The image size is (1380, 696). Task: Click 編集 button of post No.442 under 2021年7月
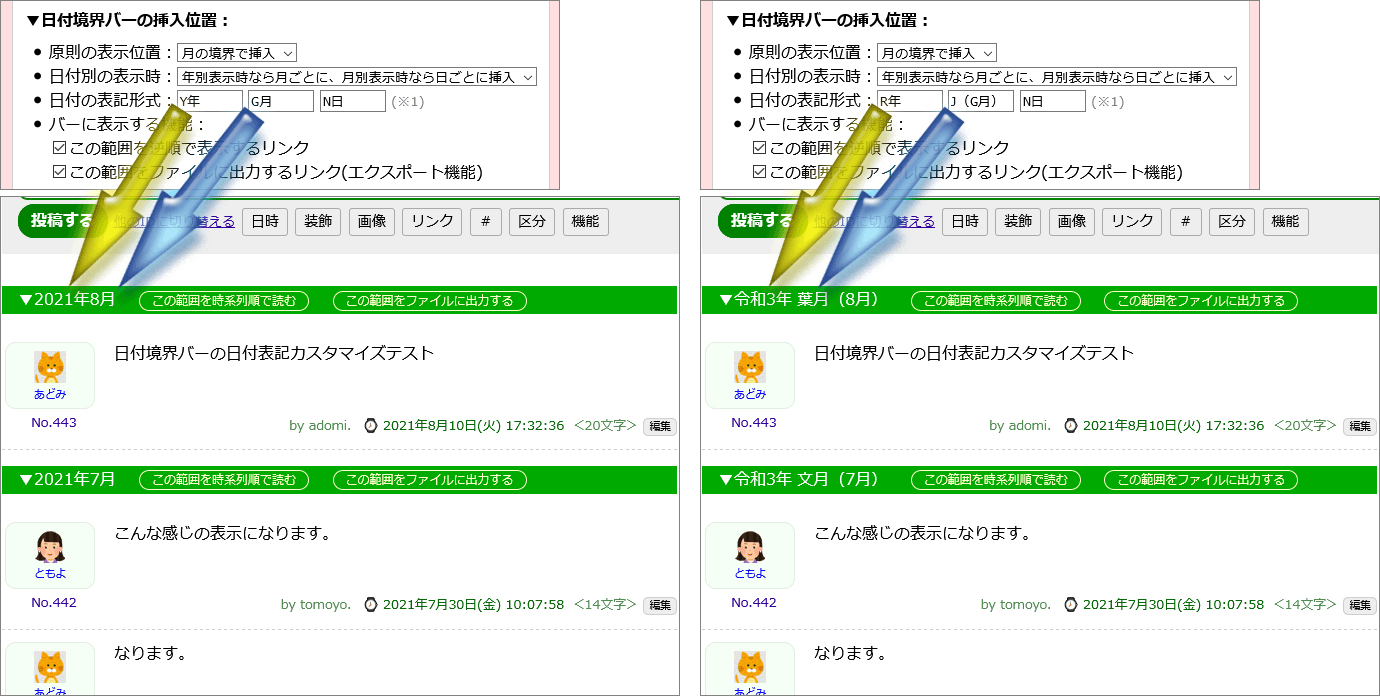[660, 605]
